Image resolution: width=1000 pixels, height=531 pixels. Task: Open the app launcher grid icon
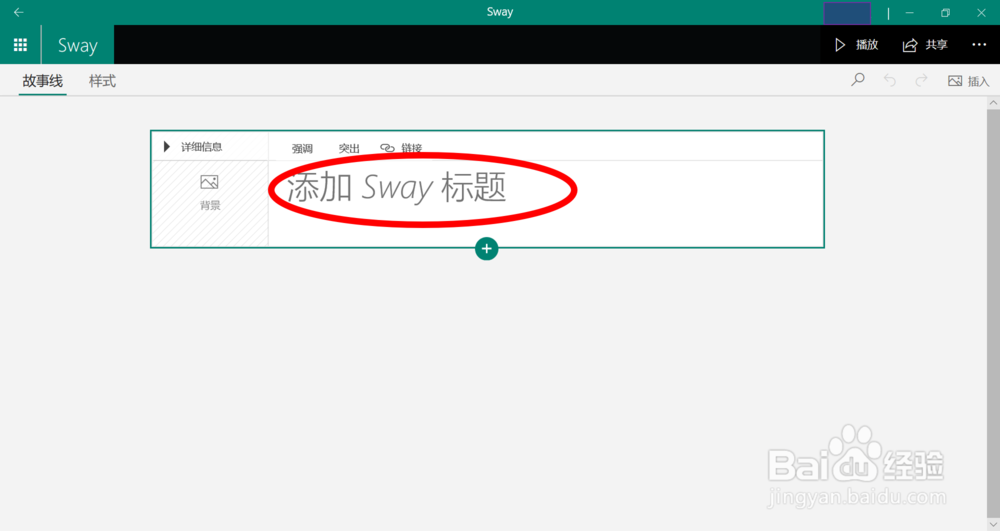coord(20,45)
